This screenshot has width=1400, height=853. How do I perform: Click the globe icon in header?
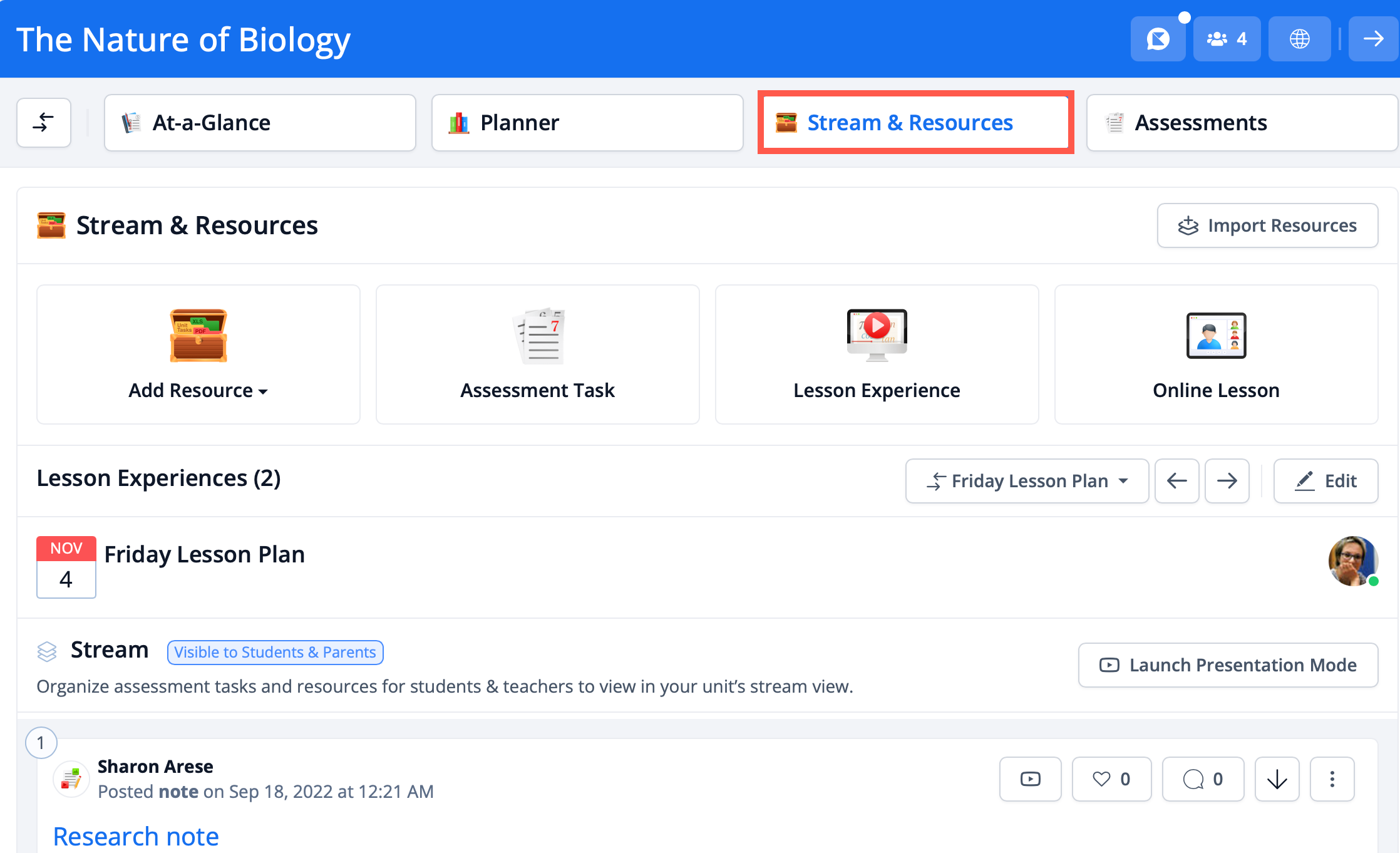tap(1299, 39)
